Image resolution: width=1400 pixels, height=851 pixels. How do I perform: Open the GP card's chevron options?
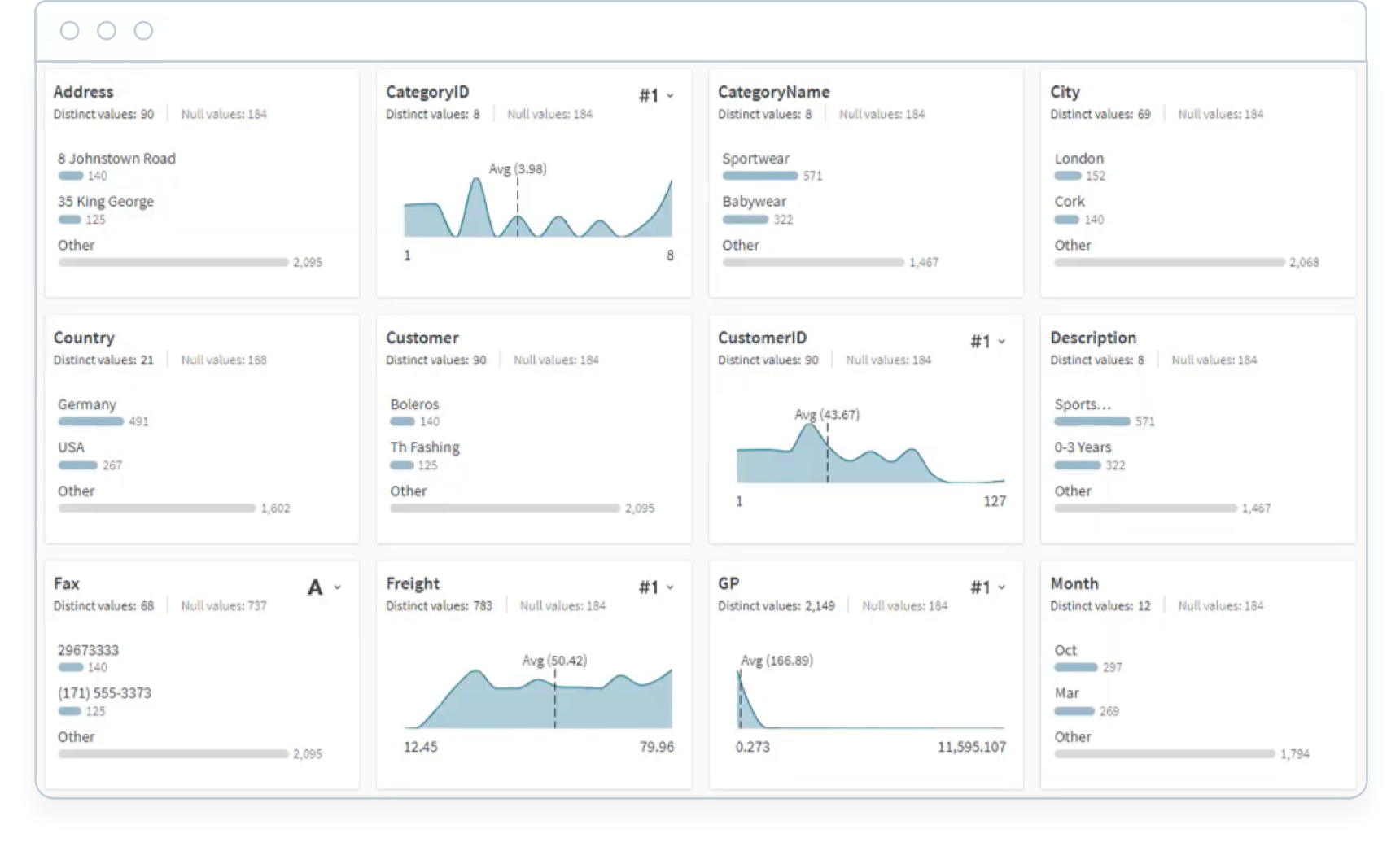[1001, 587]
